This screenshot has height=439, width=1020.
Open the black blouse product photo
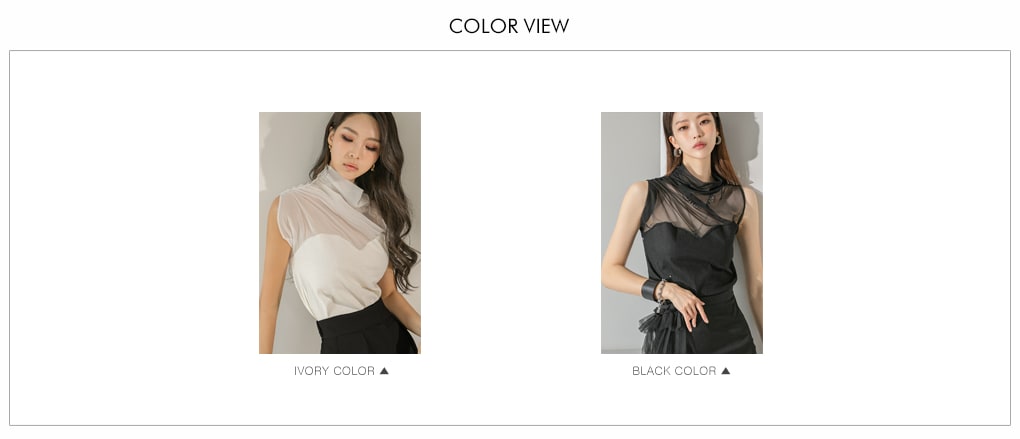coord(682,233)
